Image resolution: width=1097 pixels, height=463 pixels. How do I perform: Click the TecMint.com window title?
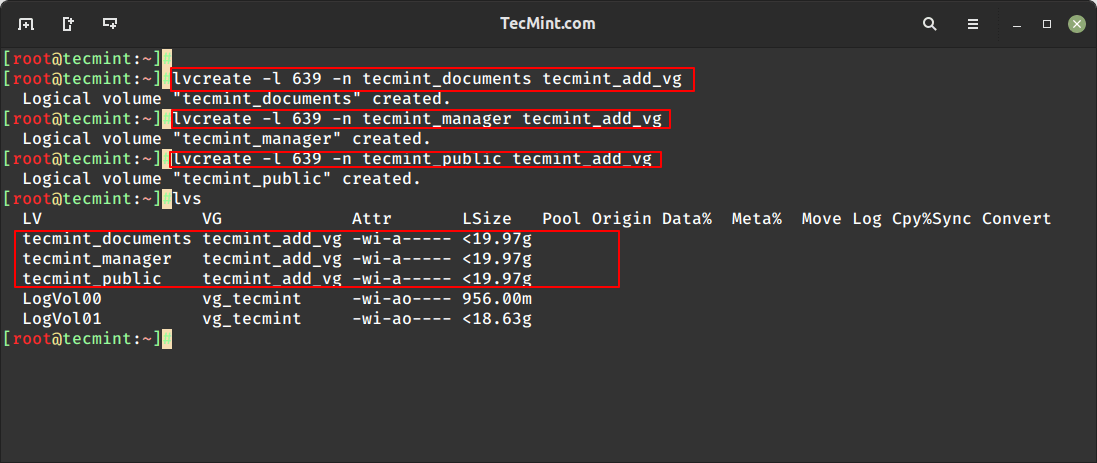pos(548,23)
